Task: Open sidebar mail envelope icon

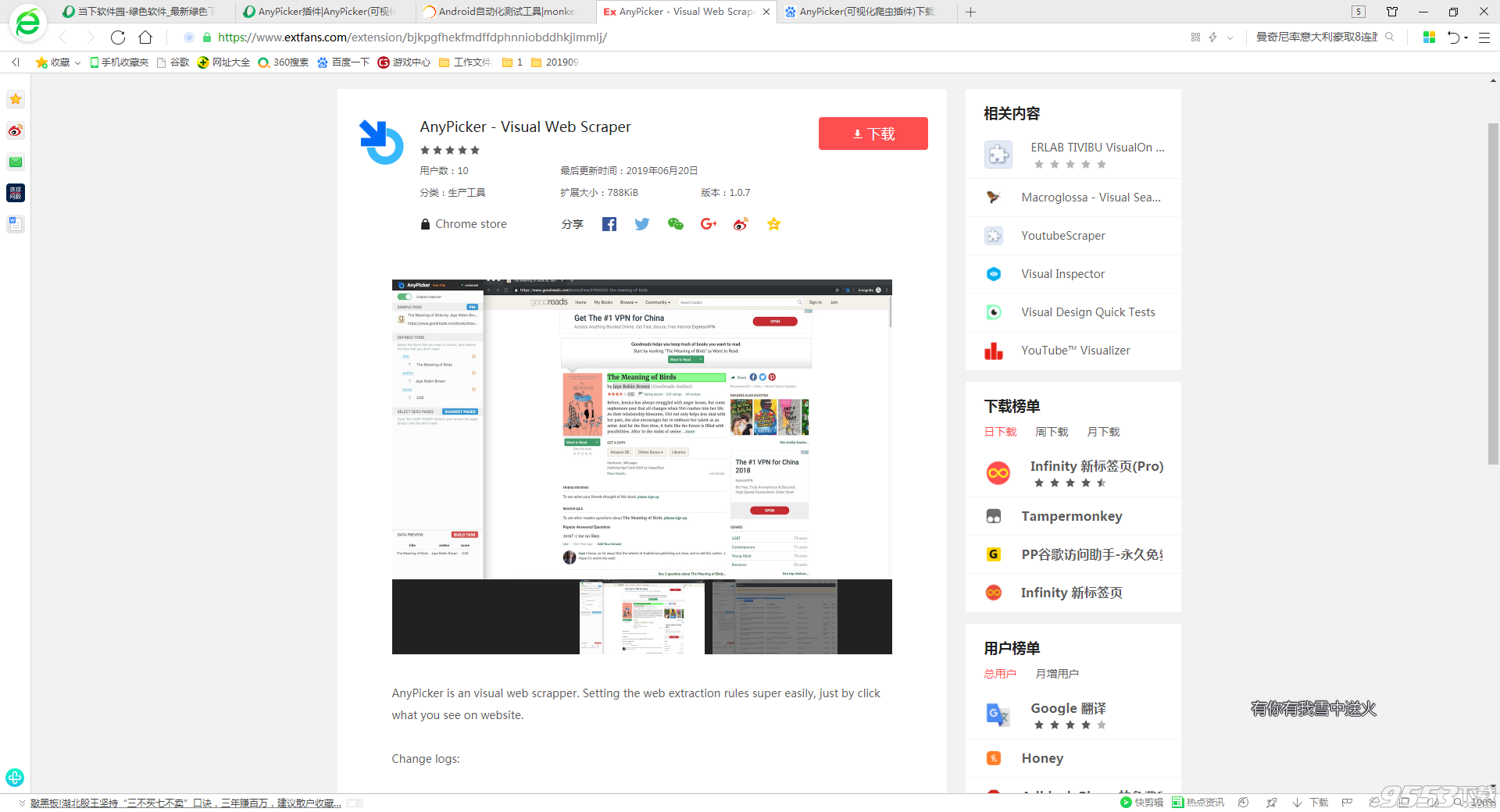Action: 16,162
